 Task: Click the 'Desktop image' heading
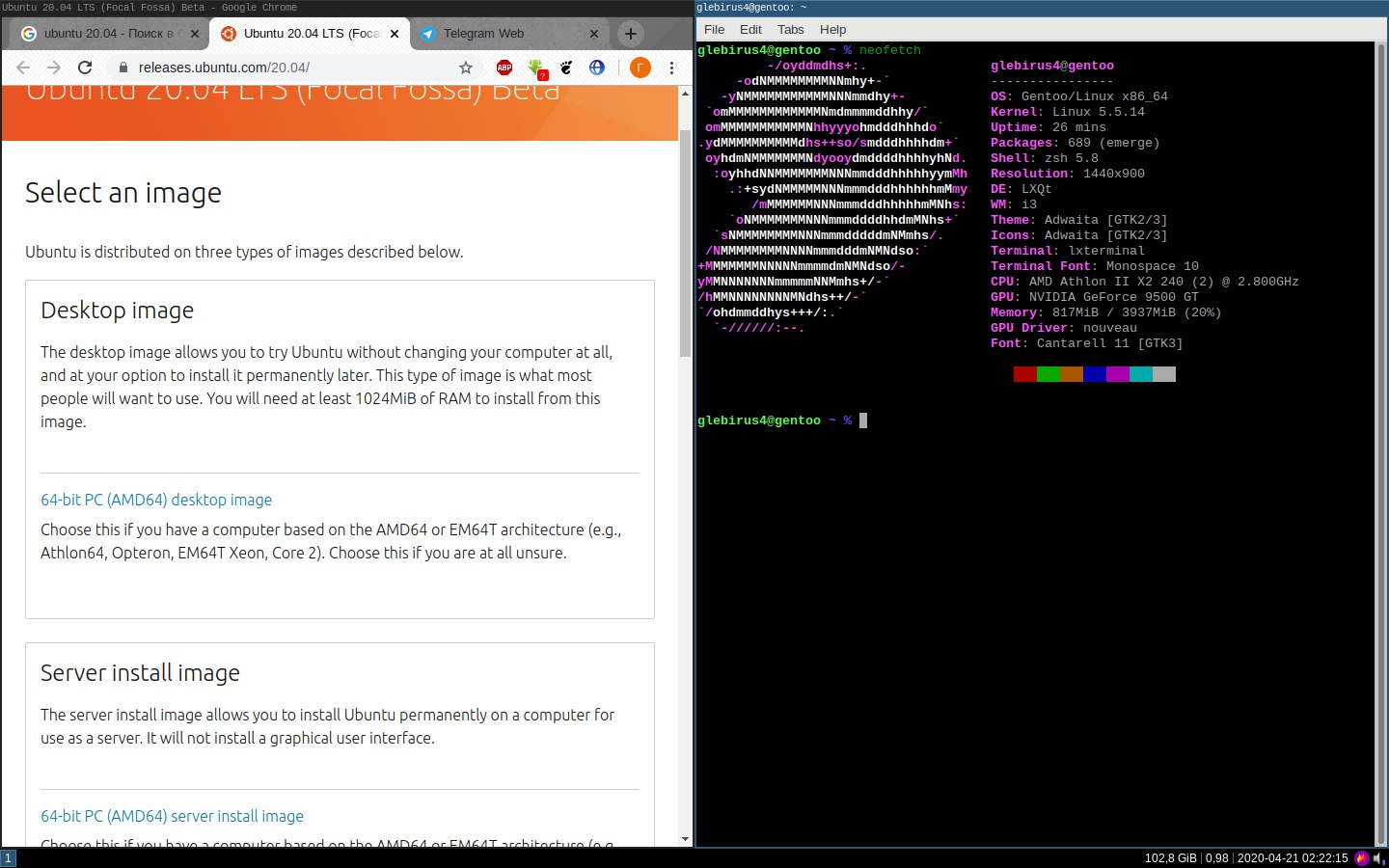(118, 311)
